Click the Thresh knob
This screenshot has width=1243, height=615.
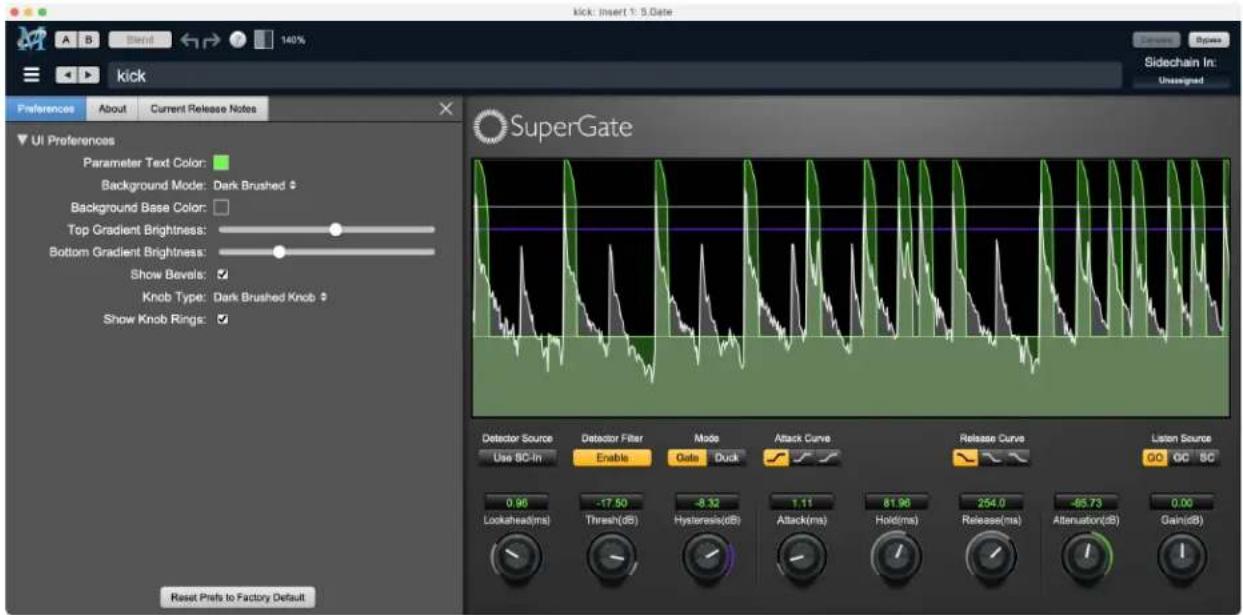(611, 557)
